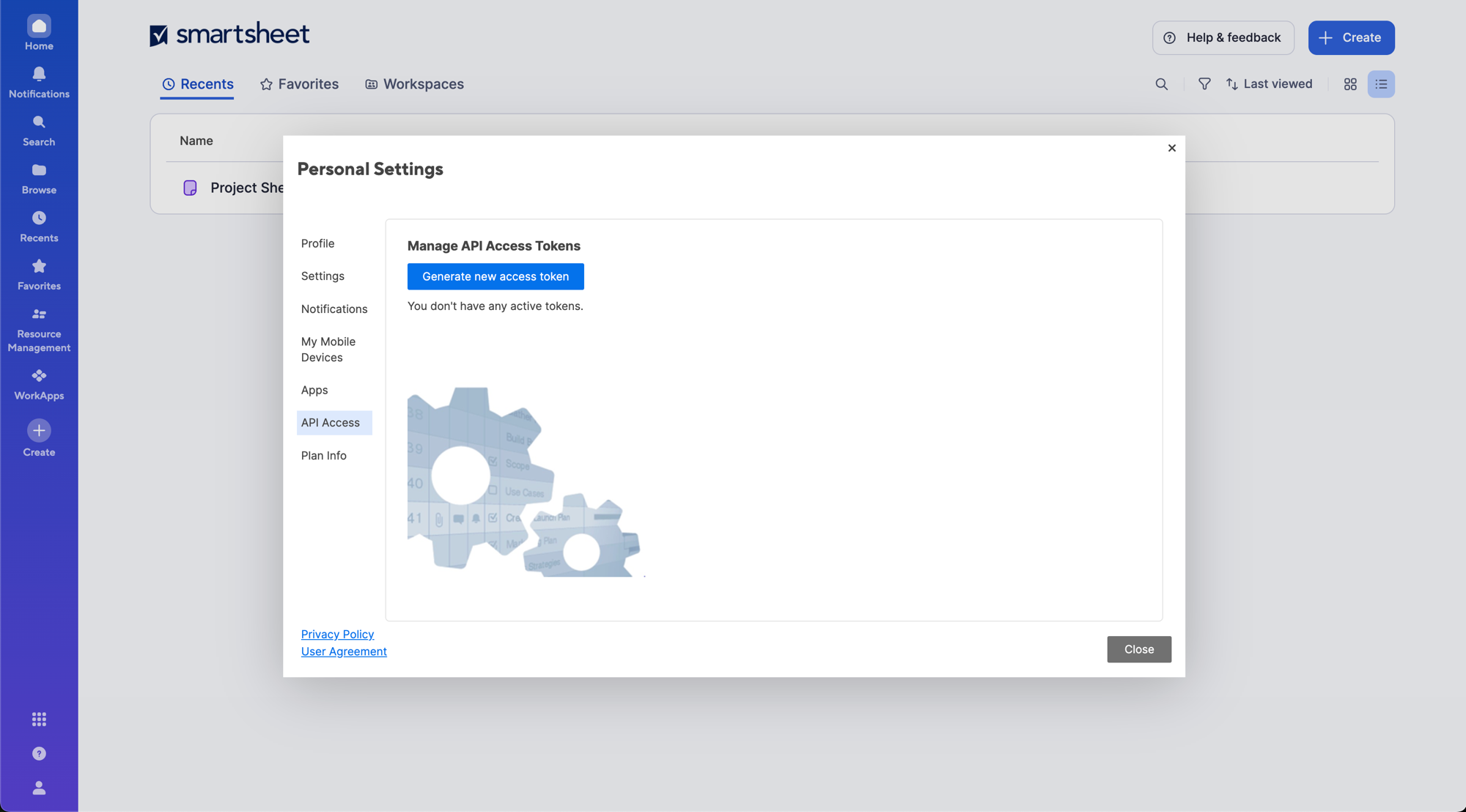Go to Home in the left sidebar

click(x=39, y=33)
